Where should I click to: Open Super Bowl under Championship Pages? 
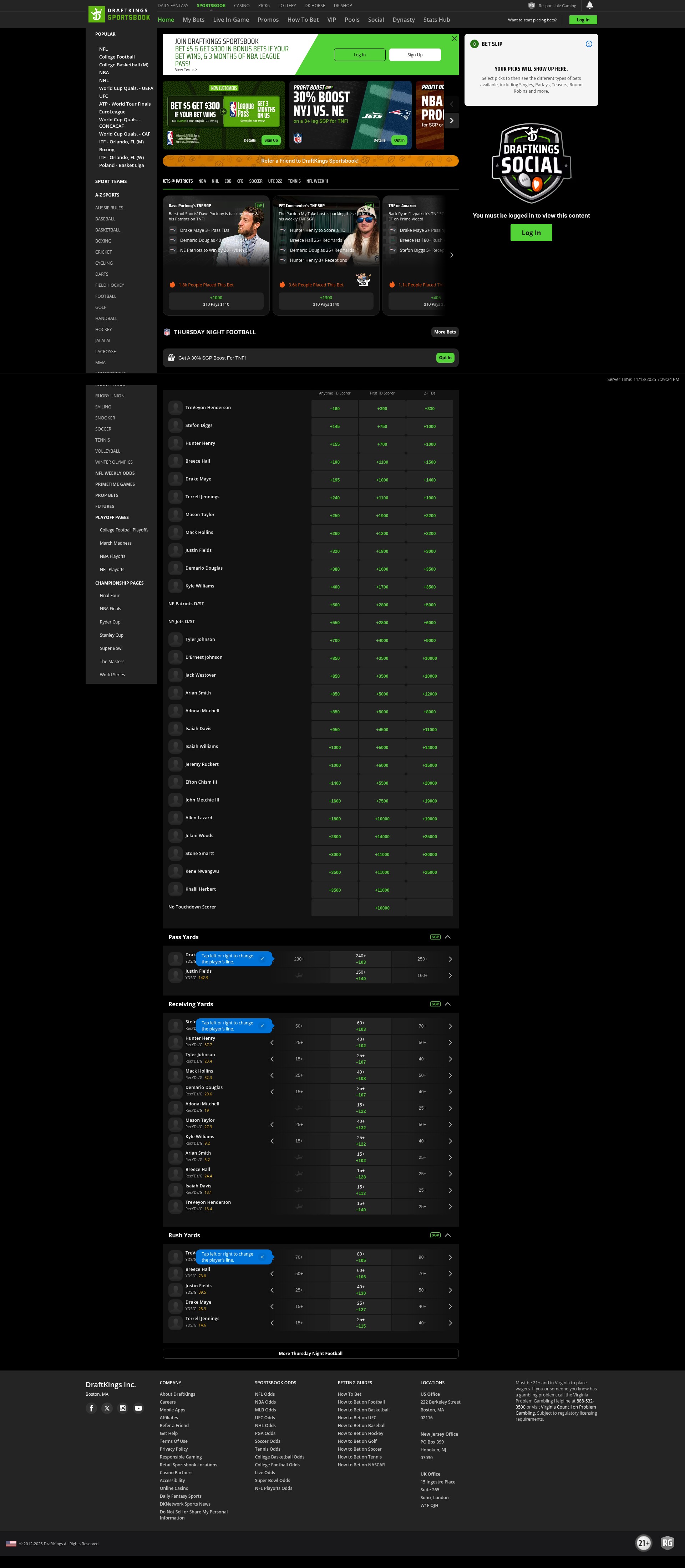click(111, 648)
